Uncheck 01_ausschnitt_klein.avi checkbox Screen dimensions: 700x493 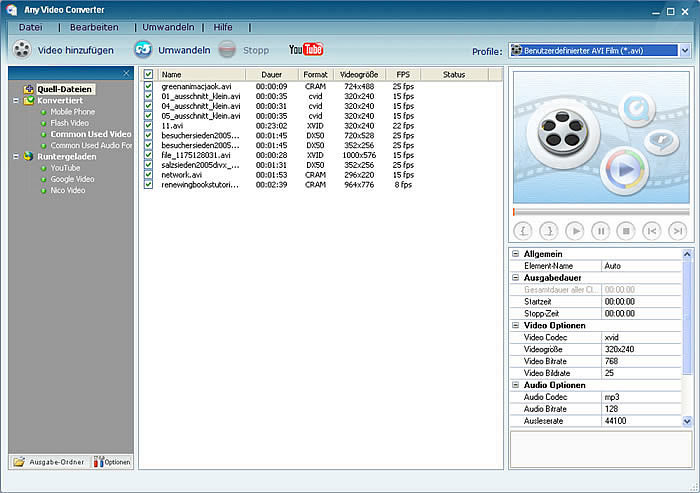click(x=149, y=96)
